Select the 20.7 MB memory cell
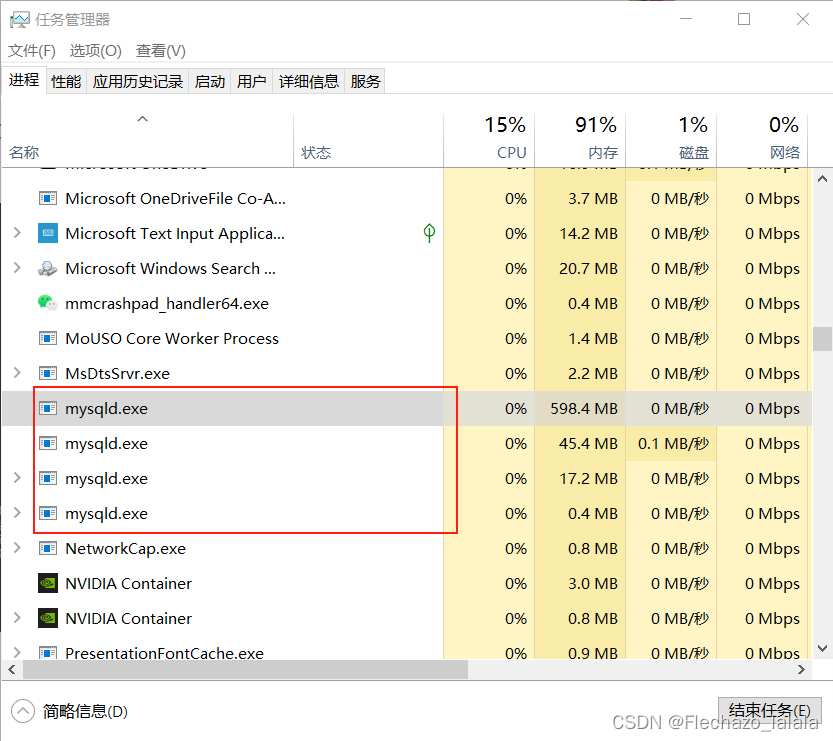This screenshot has height=741, width=833. point(580,269)
